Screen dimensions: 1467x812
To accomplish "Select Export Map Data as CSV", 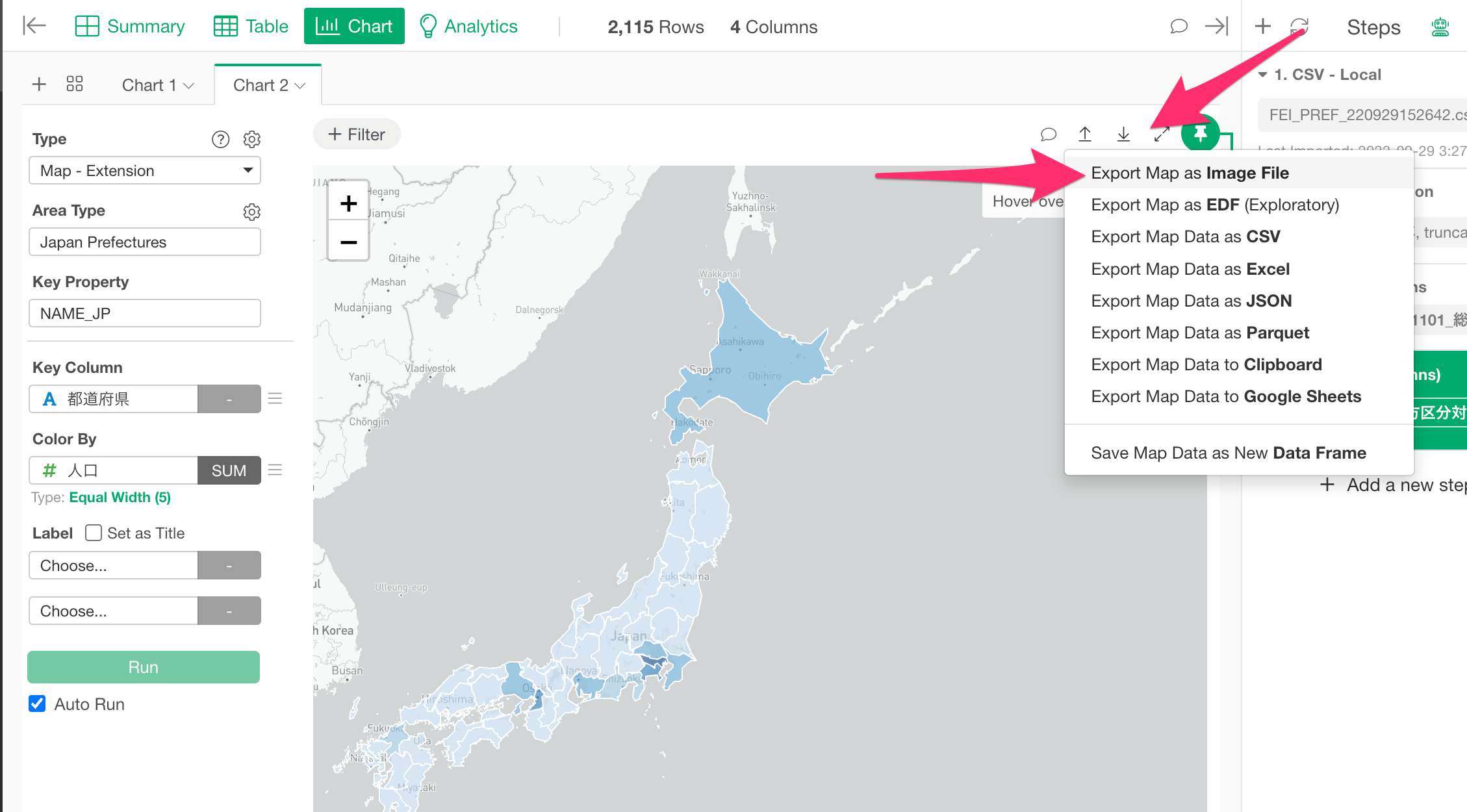I will 1185,236.
